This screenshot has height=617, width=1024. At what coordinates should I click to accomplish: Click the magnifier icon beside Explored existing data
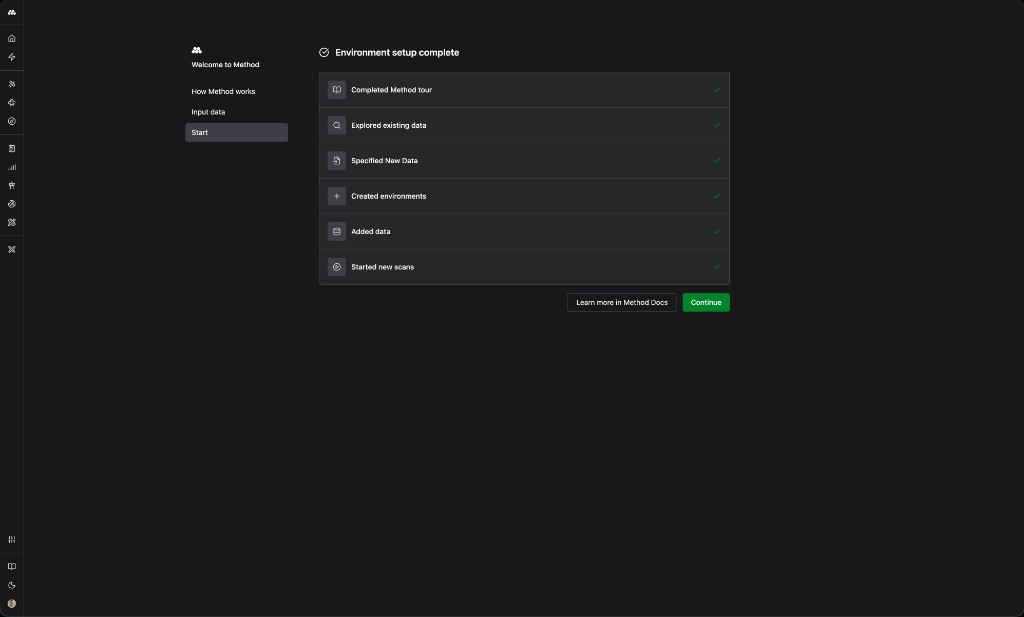pos(336,125)
